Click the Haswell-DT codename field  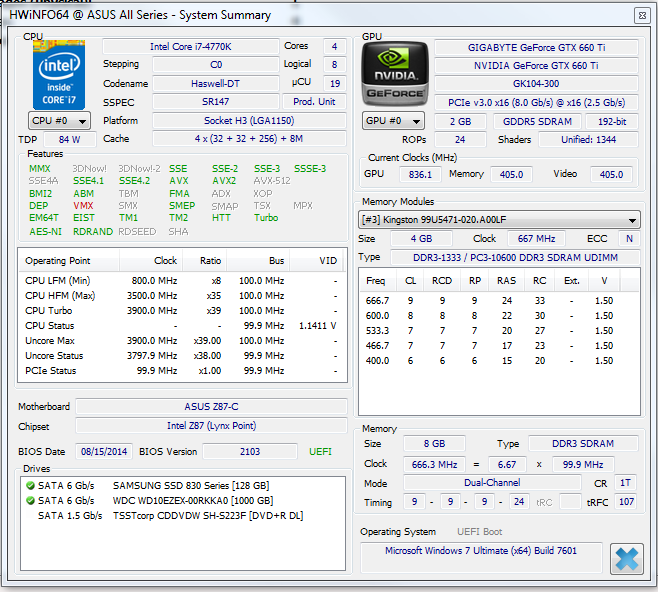point(216,83)
